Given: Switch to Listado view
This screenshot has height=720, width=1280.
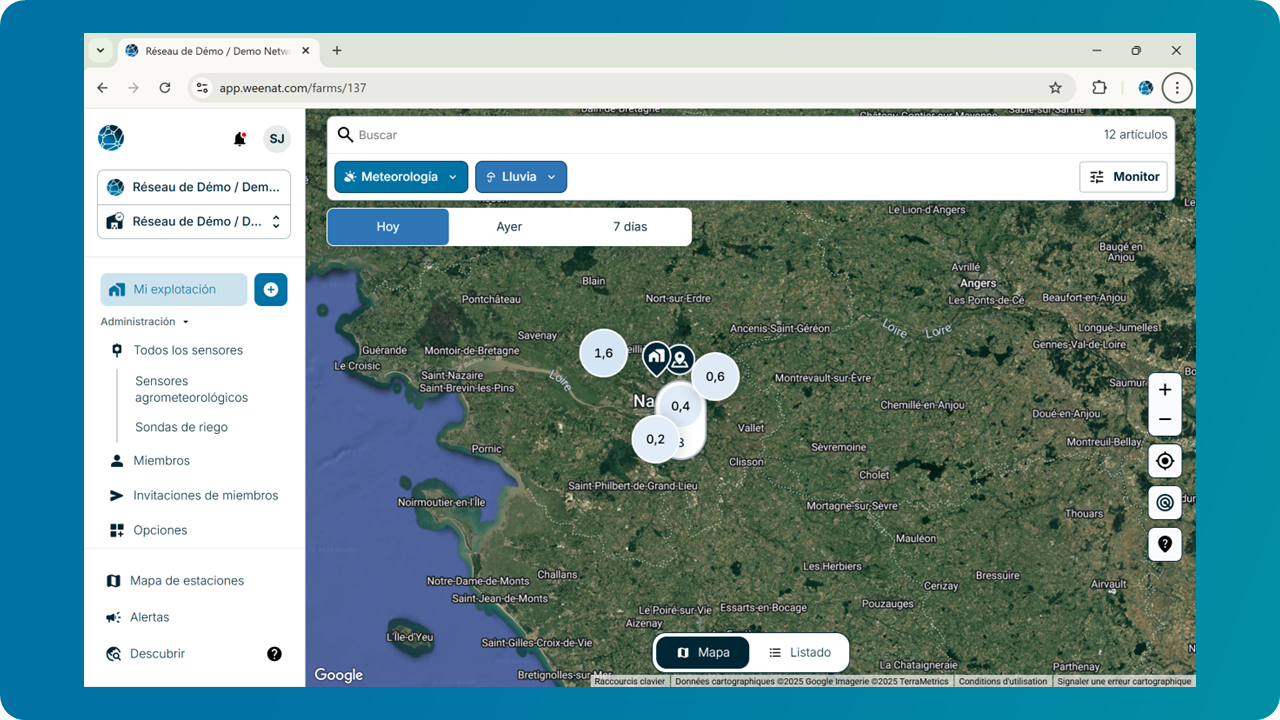Looking at the screenshot, I should click(x=799, y=653).
